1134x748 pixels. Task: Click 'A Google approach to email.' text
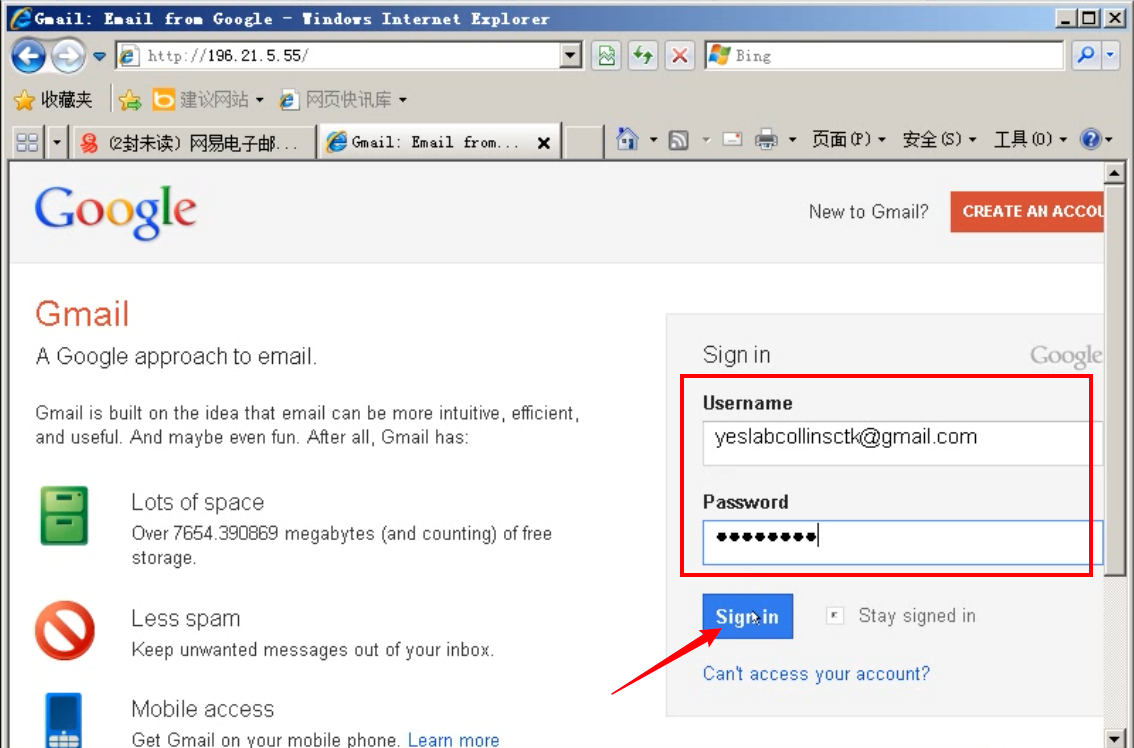[176, 357]
